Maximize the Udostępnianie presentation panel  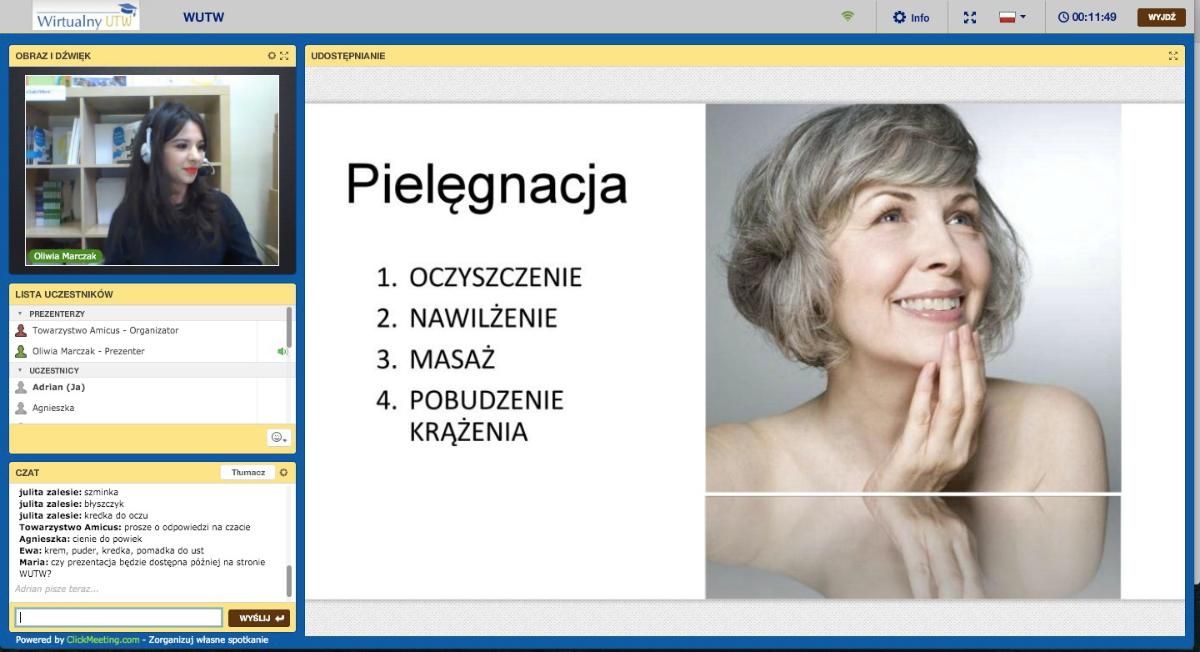tap(1173, 56)
